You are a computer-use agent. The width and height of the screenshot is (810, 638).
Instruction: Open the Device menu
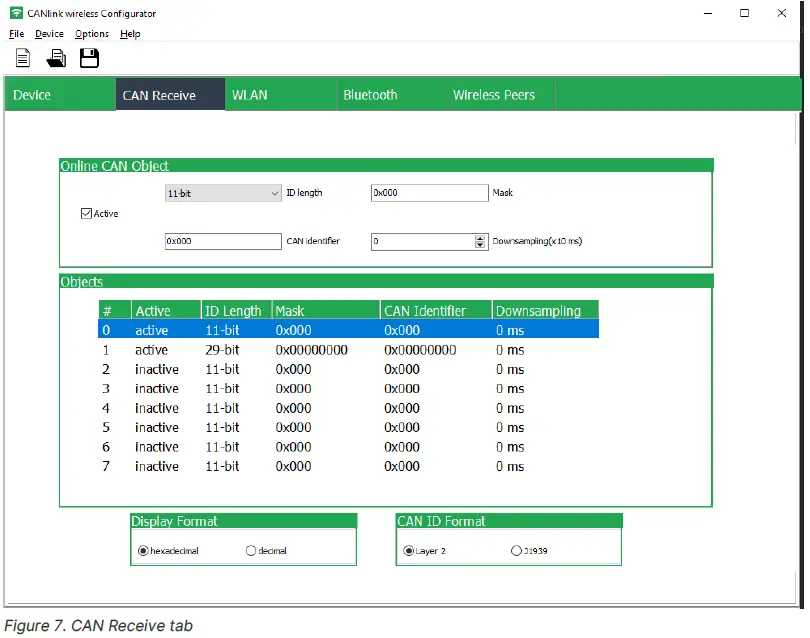click(x=49, y=34)
